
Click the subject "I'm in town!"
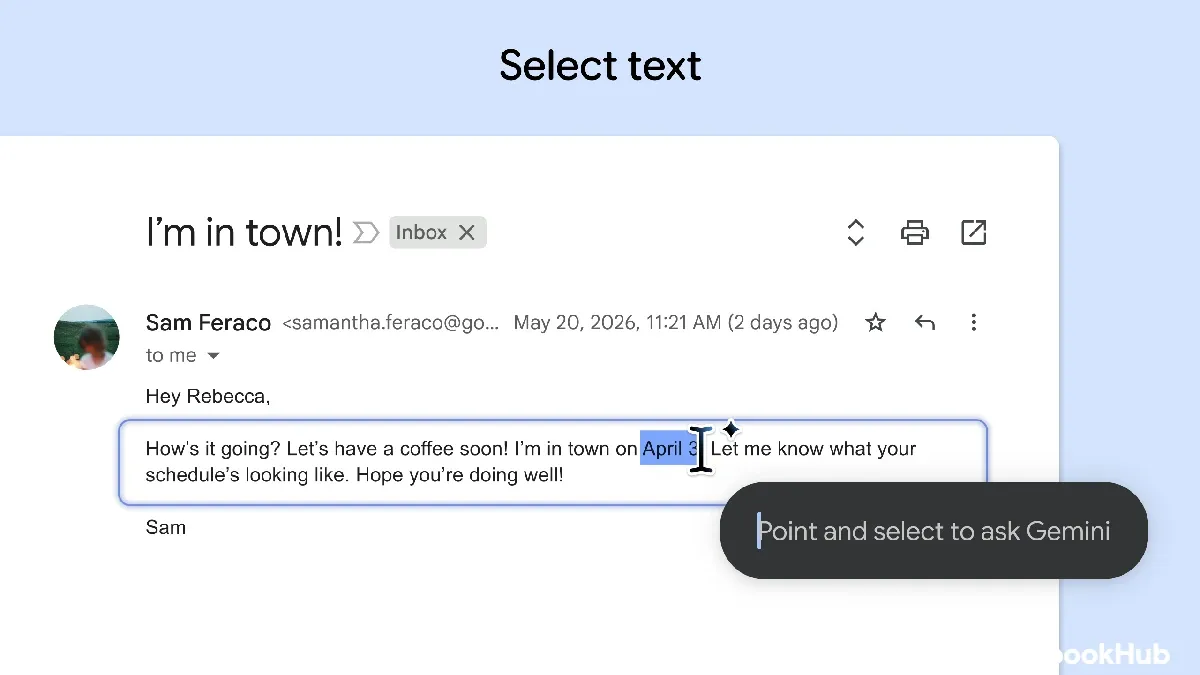click(x=244, y=232)
